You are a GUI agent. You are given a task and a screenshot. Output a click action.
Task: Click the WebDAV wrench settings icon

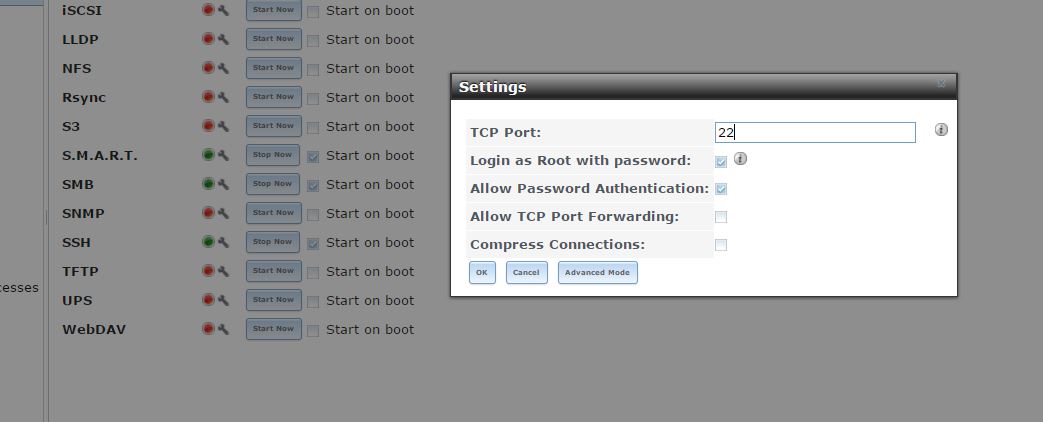click(223, 329)
